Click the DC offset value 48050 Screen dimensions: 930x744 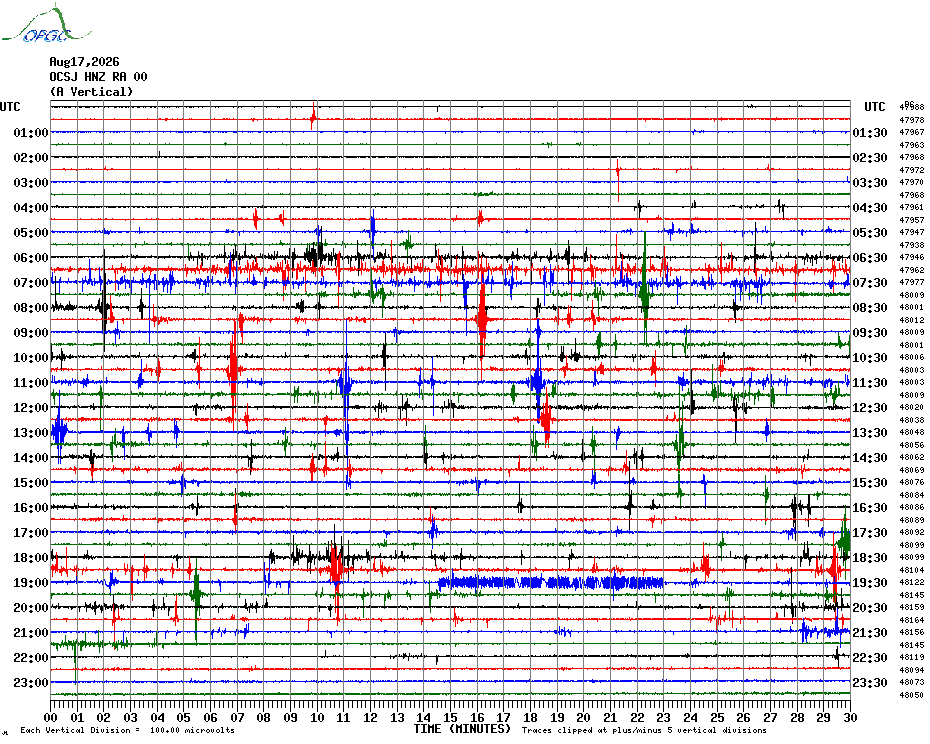click(x=912, y=695)
